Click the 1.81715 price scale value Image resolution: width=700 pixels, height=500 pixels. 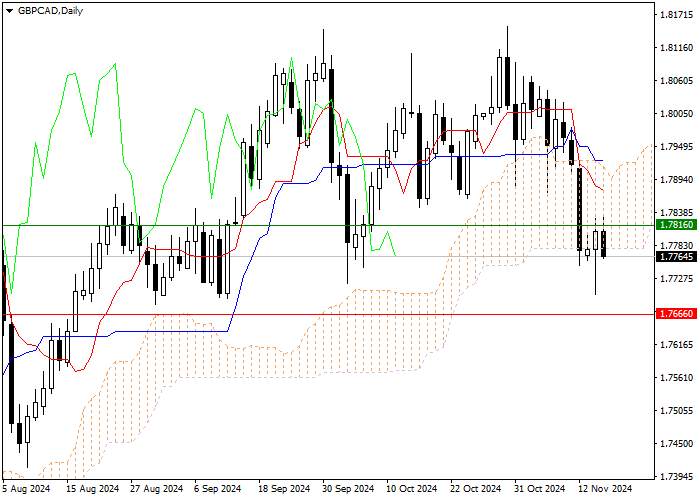pyautogui.click(x=676, y=15)
